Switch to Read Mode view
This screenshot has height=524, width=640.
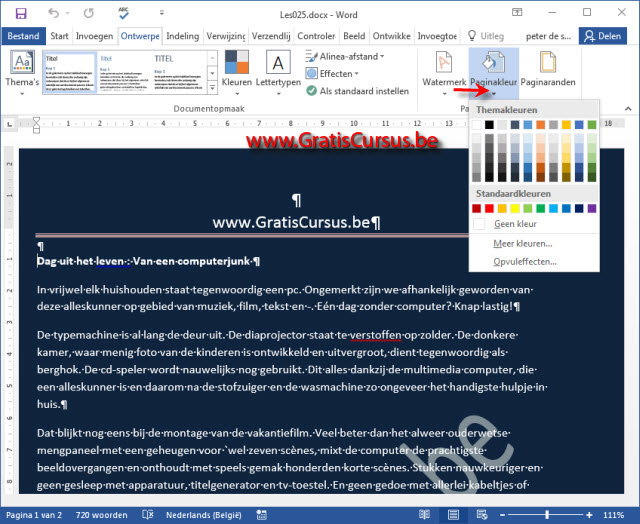[x=424, y=515]
